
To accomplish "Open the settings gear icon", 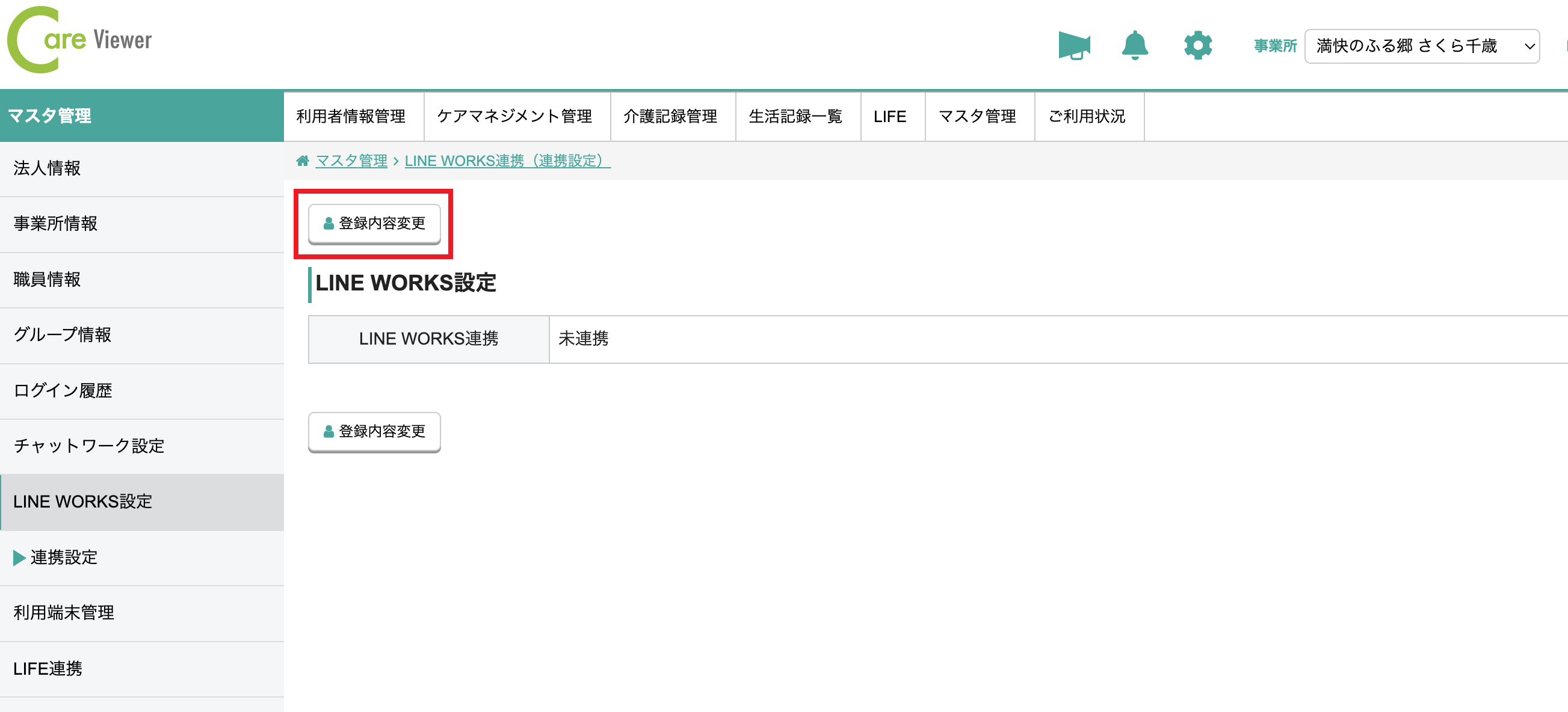I will (x=1197, y=45).
